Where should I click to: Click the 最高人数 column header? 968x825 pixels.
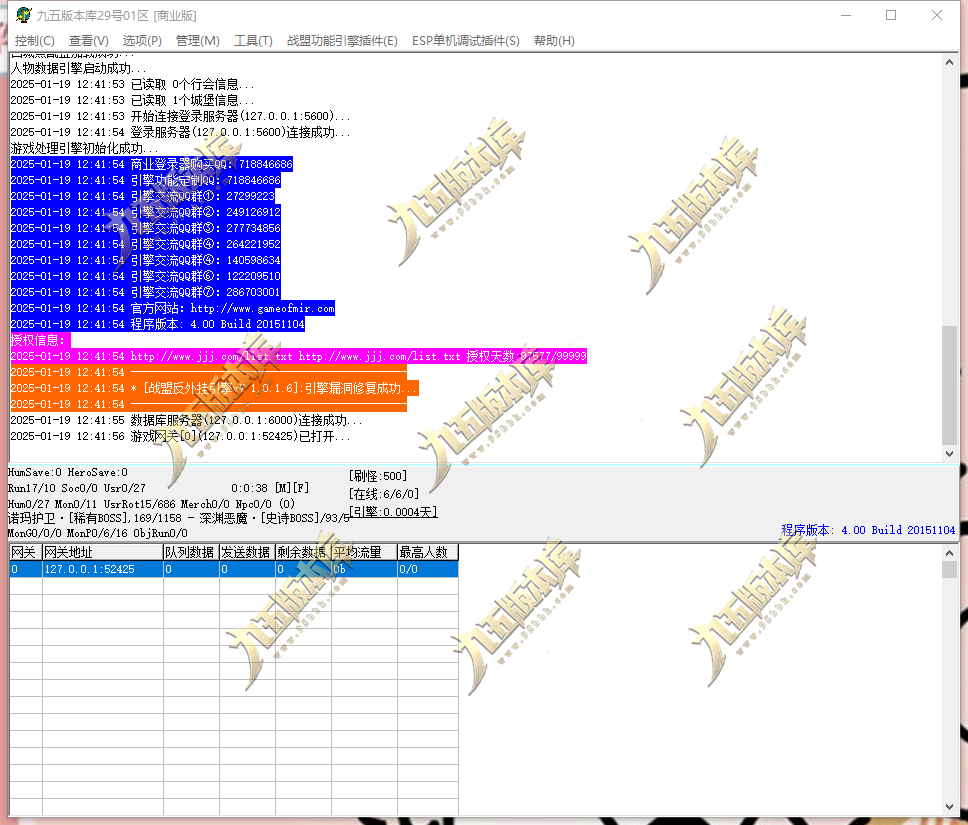(x=427, y=552)
